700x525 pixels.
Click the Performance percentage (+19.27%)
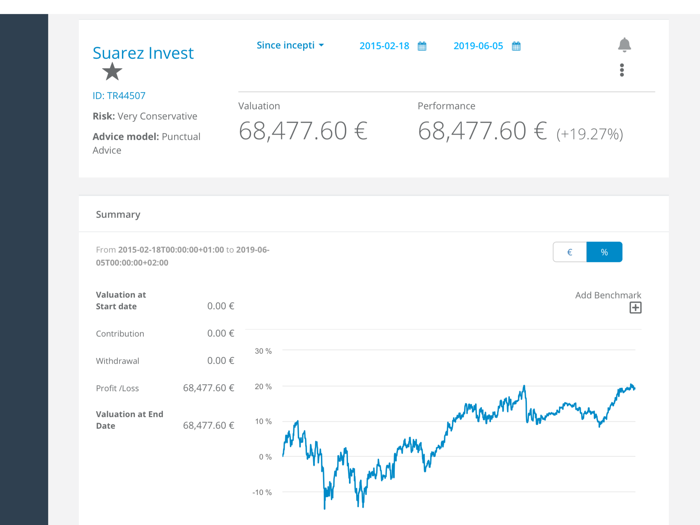click(590, 133)
